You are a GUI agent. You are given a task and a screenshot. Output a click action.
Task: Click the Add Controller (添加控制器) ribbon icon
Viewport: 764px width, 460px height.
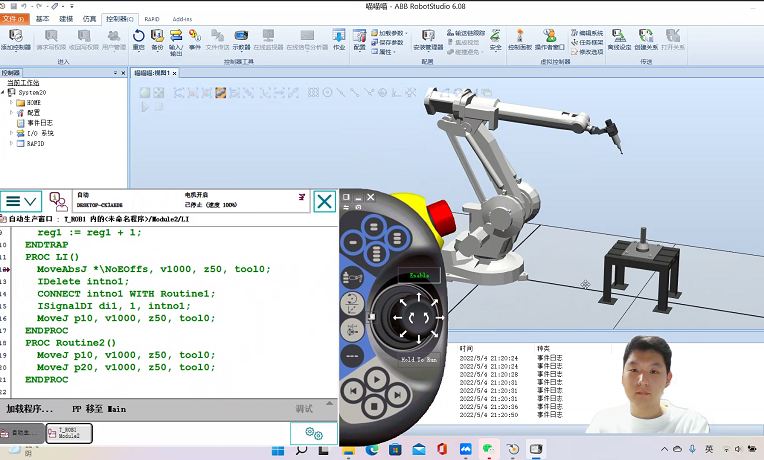(x=16, y=39)
